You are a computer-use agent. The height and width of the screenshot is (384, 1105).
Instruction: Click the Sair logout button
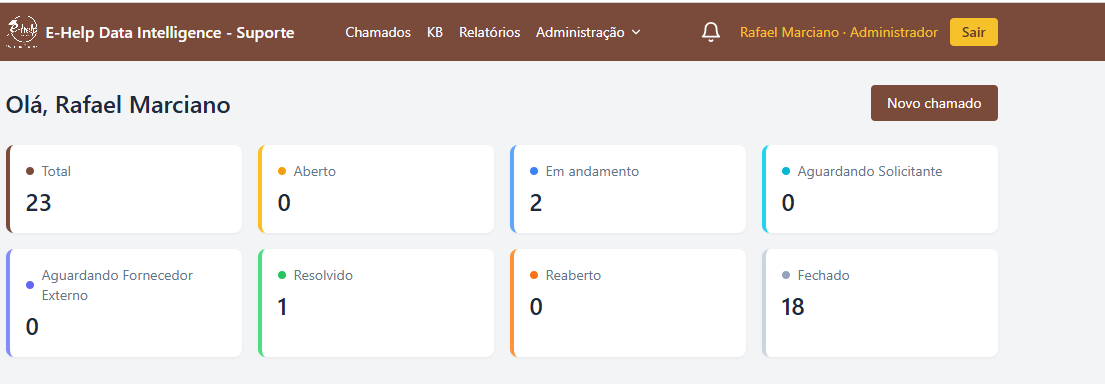973,32
